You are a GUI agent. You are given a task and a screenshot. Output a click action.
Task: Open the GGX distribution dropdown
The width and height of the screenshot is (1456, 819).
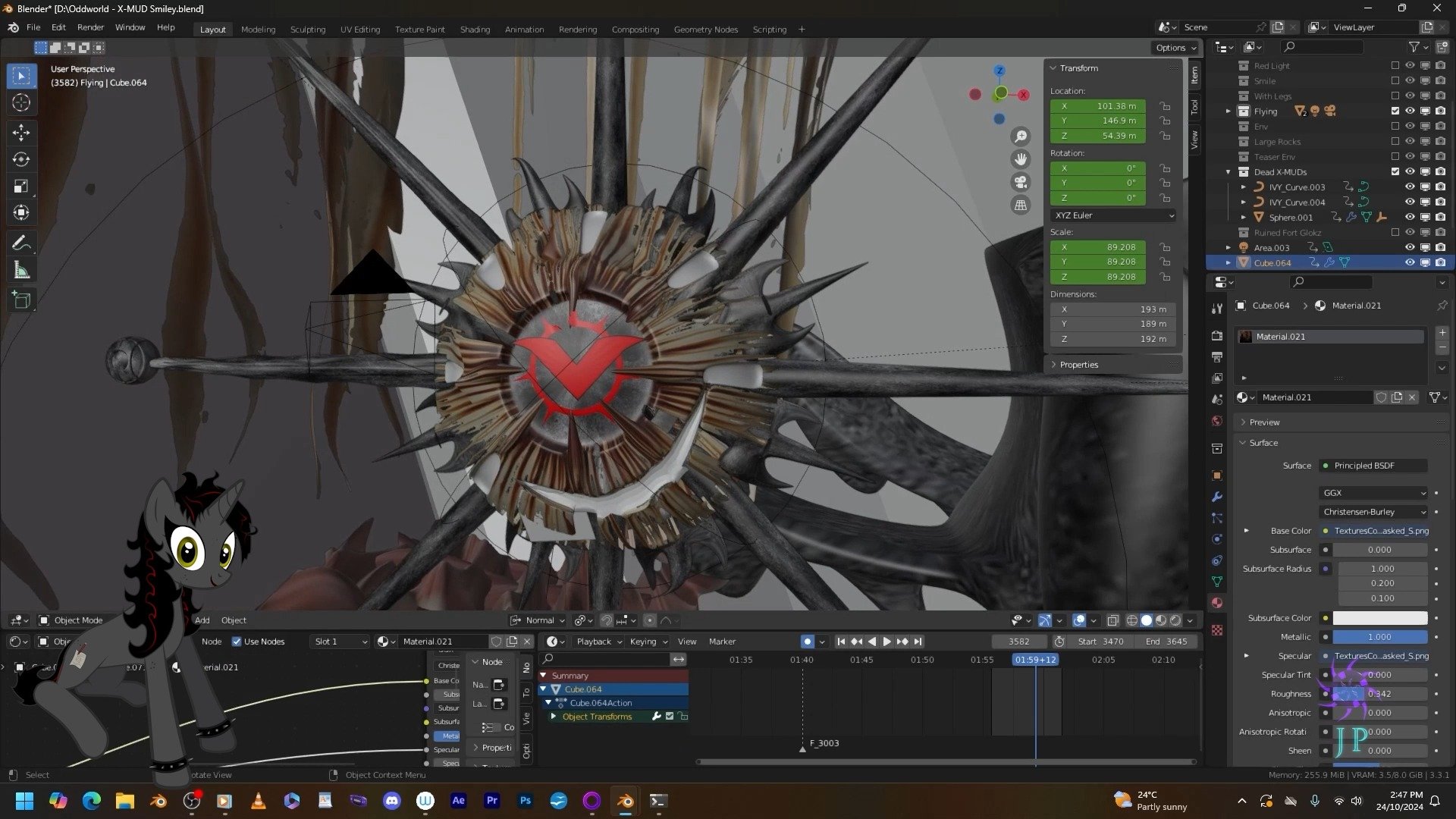[1374, 493]
